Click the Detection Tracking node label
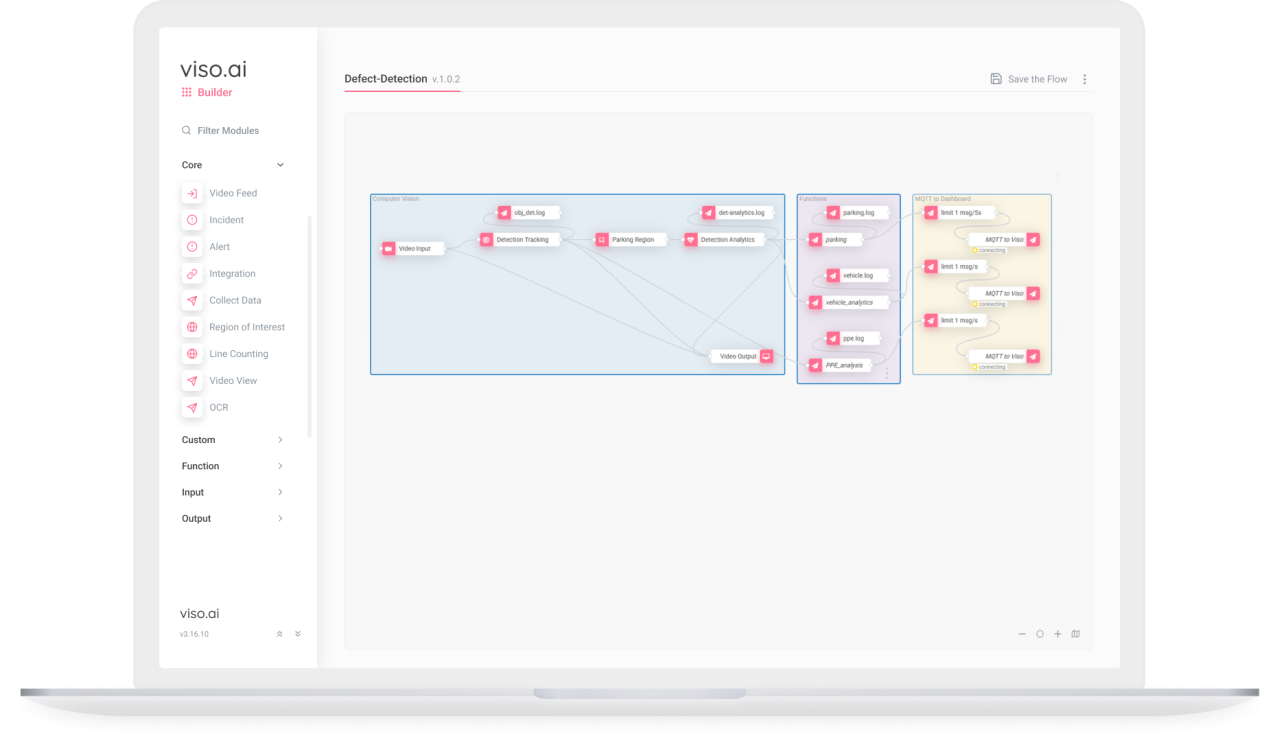This screenshot has height=741, width=1280. pyautogui.click(x=523, y=240)
